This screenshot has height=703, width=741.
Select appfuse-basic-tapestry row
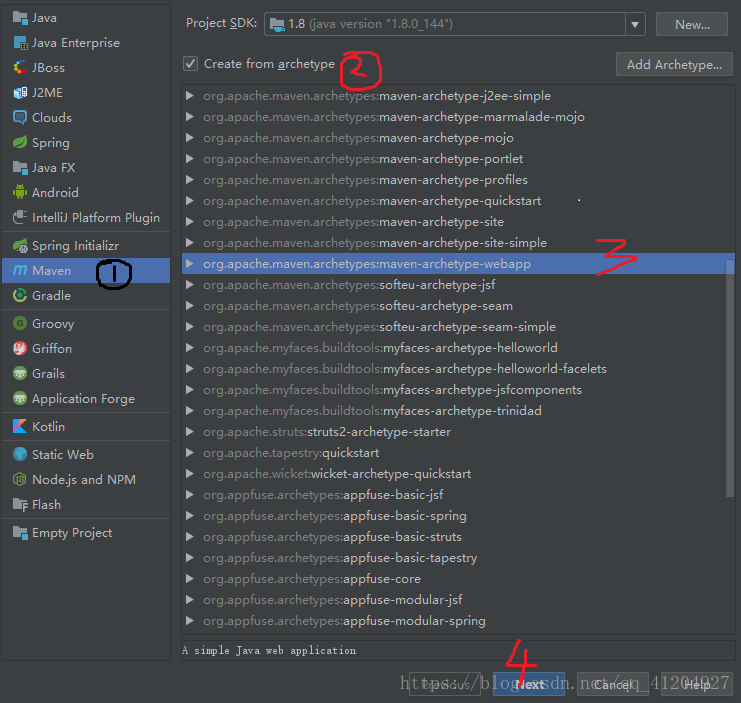tap(457, 558)
